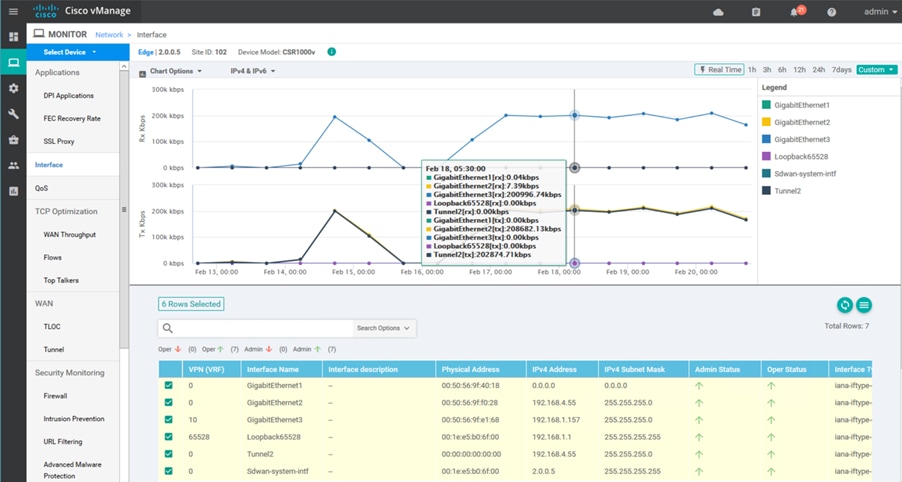The height and width of the screenshot is (482, 902).
Task: Open the Select Device dropdown
Action: 78,52
